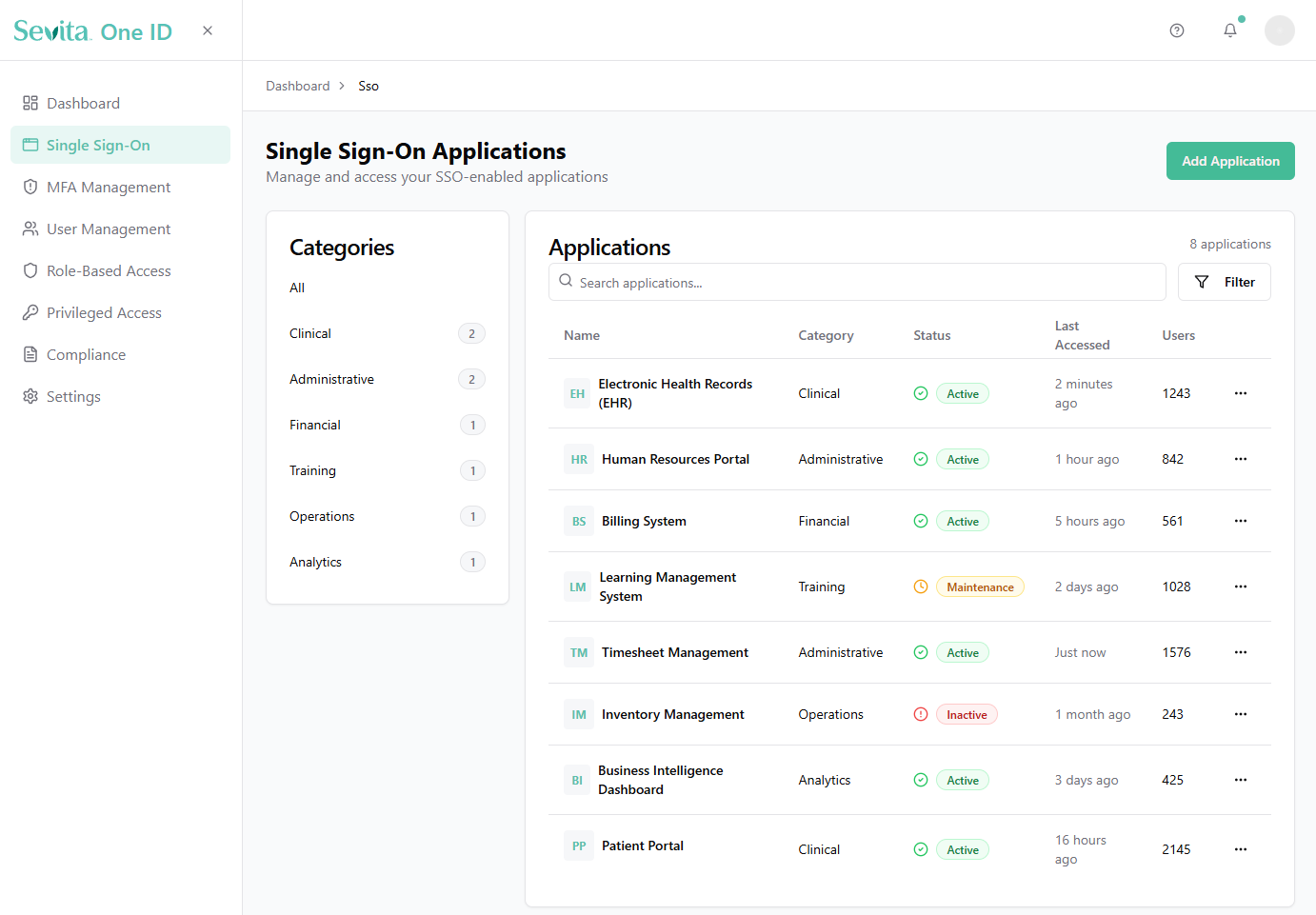
Task: Click the maintenance clock icon for Learning Management System
Action: [x=921, y=587]
